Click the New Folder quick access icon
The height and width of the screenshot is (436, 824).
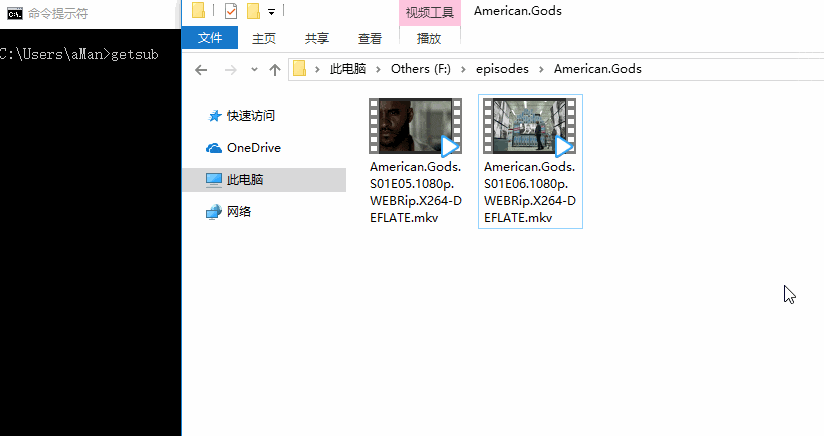pos(253,11)
